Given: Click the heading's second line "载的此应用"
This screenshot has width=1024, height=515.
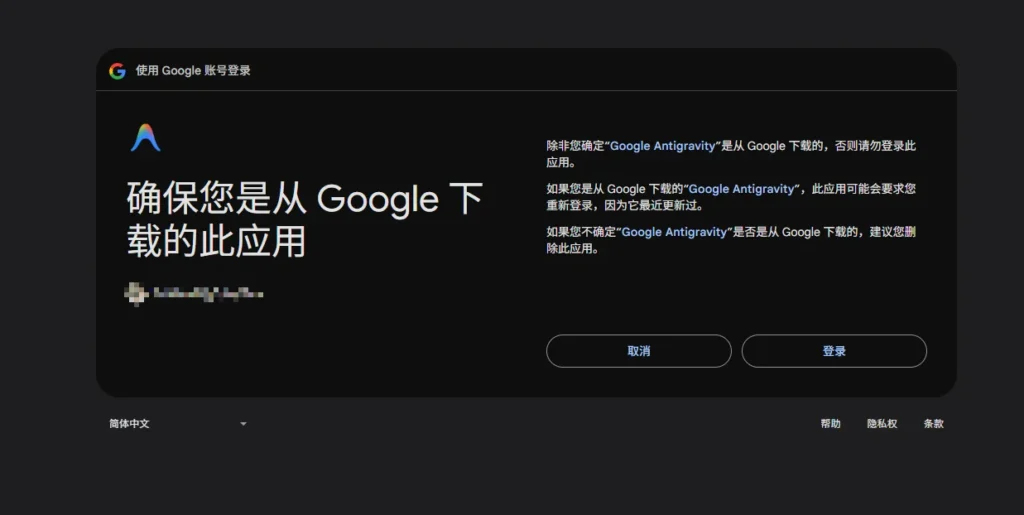Looking at the screenshot, I should [x=216, y=243].
